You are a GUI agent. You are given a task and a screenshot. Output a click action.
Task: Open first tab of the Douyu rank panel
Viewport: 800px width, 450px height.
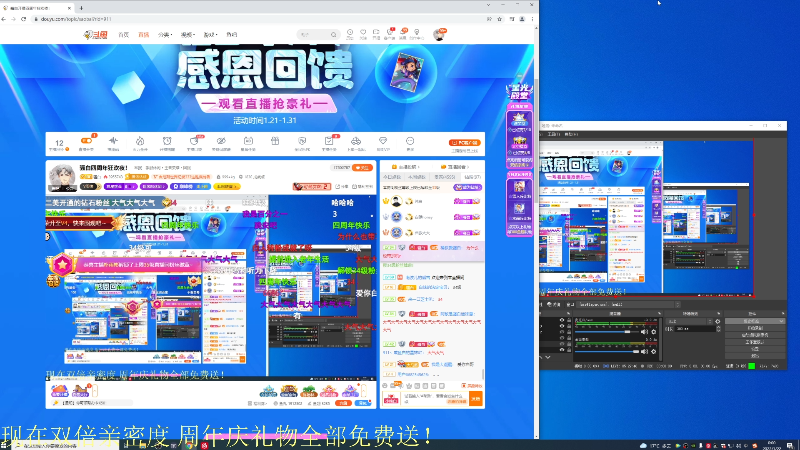pos(392,177)
